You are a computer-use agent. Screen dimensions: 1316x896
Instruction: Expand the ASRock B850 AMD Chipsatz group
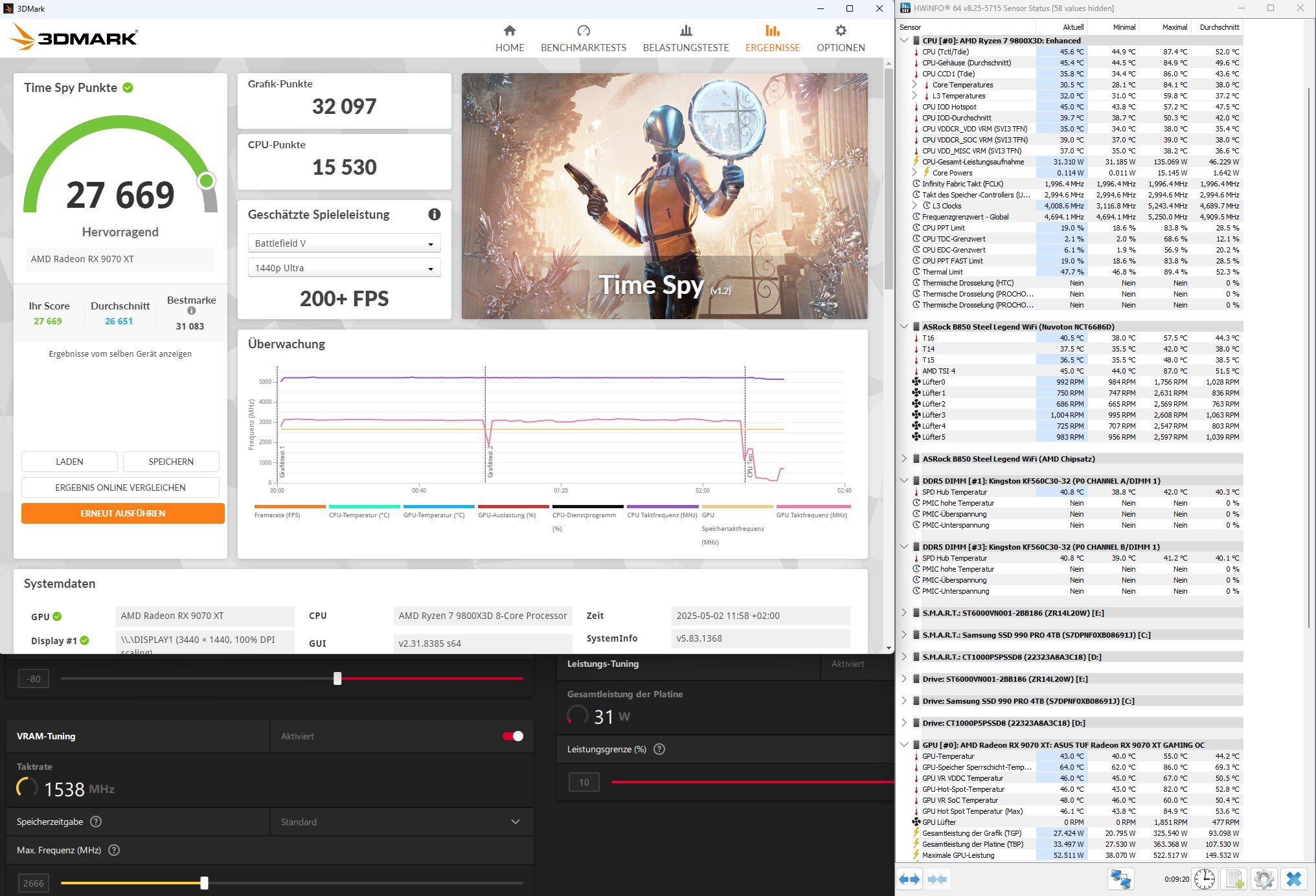[904, 458]
